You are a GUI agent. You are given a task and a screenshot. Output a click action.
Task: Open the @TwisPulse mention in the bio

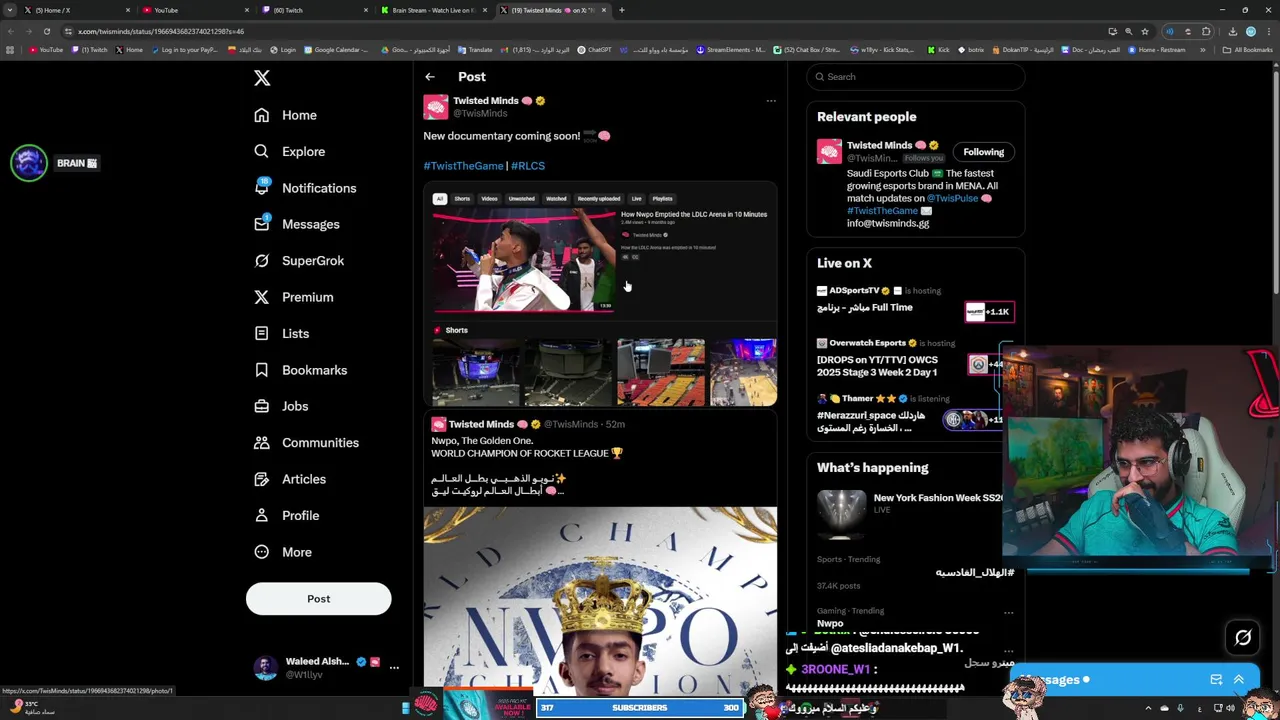(953, 198)
